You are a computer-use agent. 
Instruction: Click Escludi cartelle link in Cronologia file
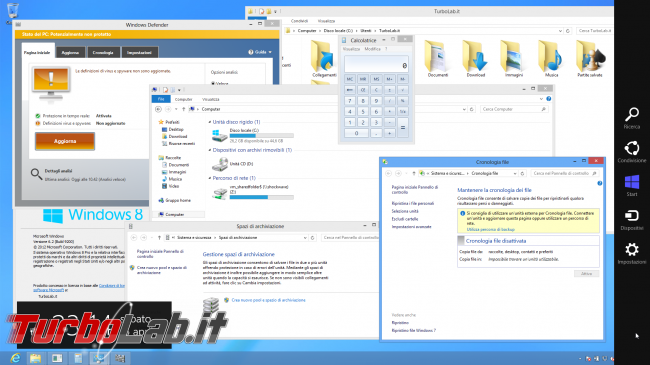pos(405,219)
